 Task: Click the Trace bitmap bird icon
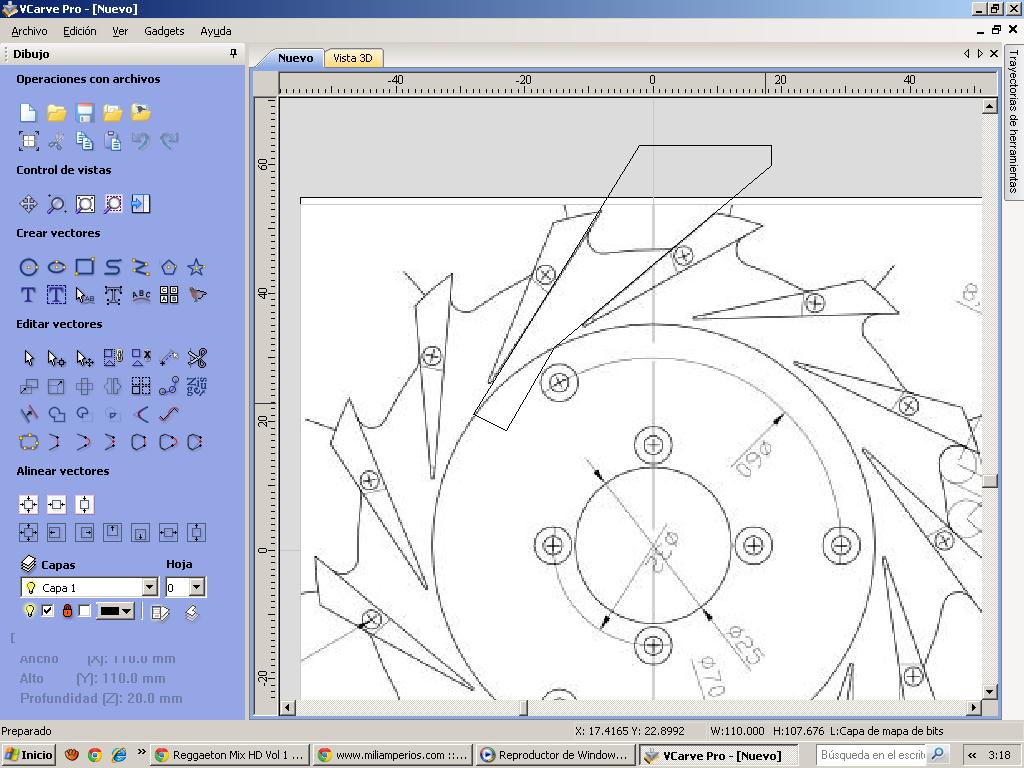197,295
